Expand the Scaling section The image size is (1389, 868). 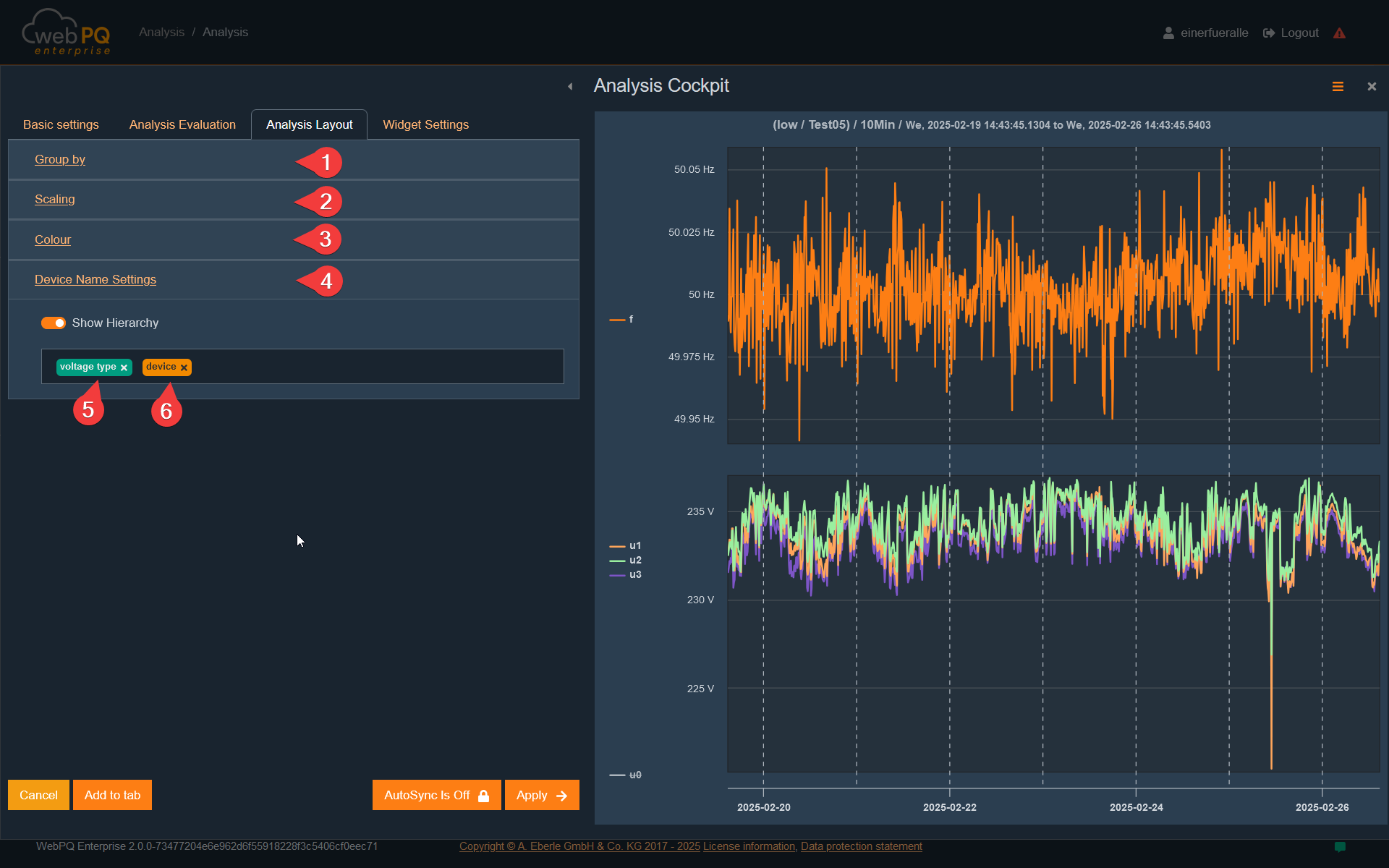55,200
